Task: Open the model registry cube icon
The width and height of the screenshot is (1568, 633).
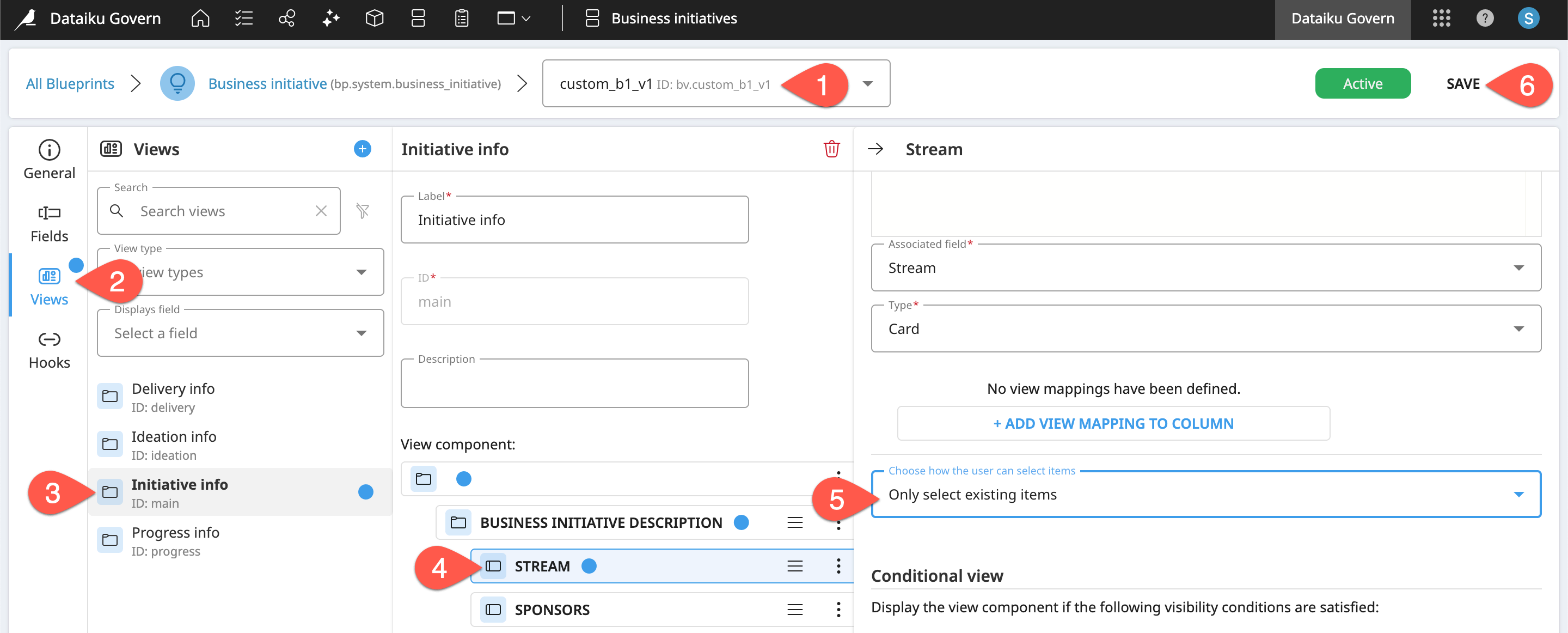Action: pyautogui.click(x=375, y=19)
